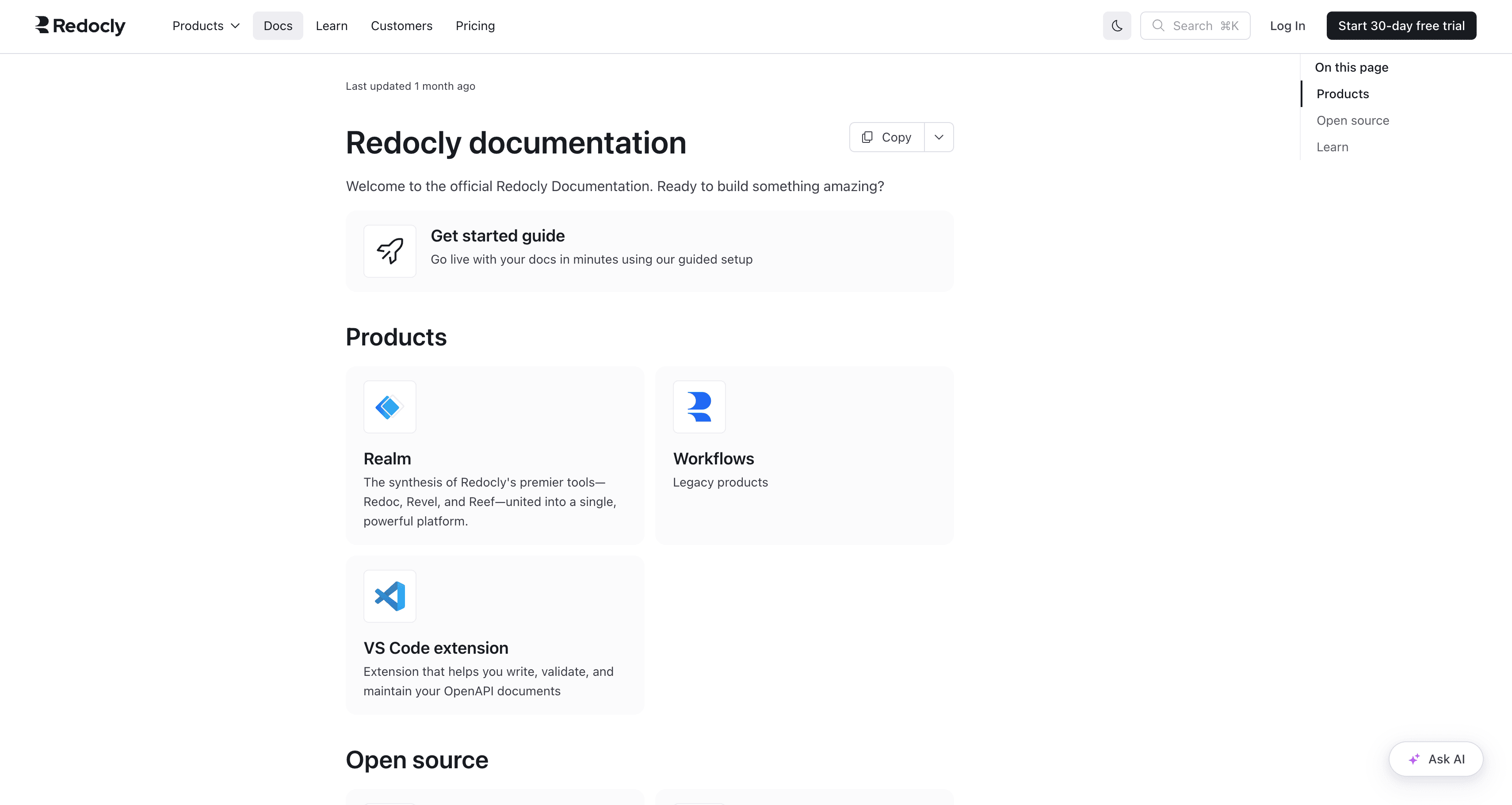Screen dimensions: 1512x805
Task: Click the 'On this page' label
Action: point(1351,67)
